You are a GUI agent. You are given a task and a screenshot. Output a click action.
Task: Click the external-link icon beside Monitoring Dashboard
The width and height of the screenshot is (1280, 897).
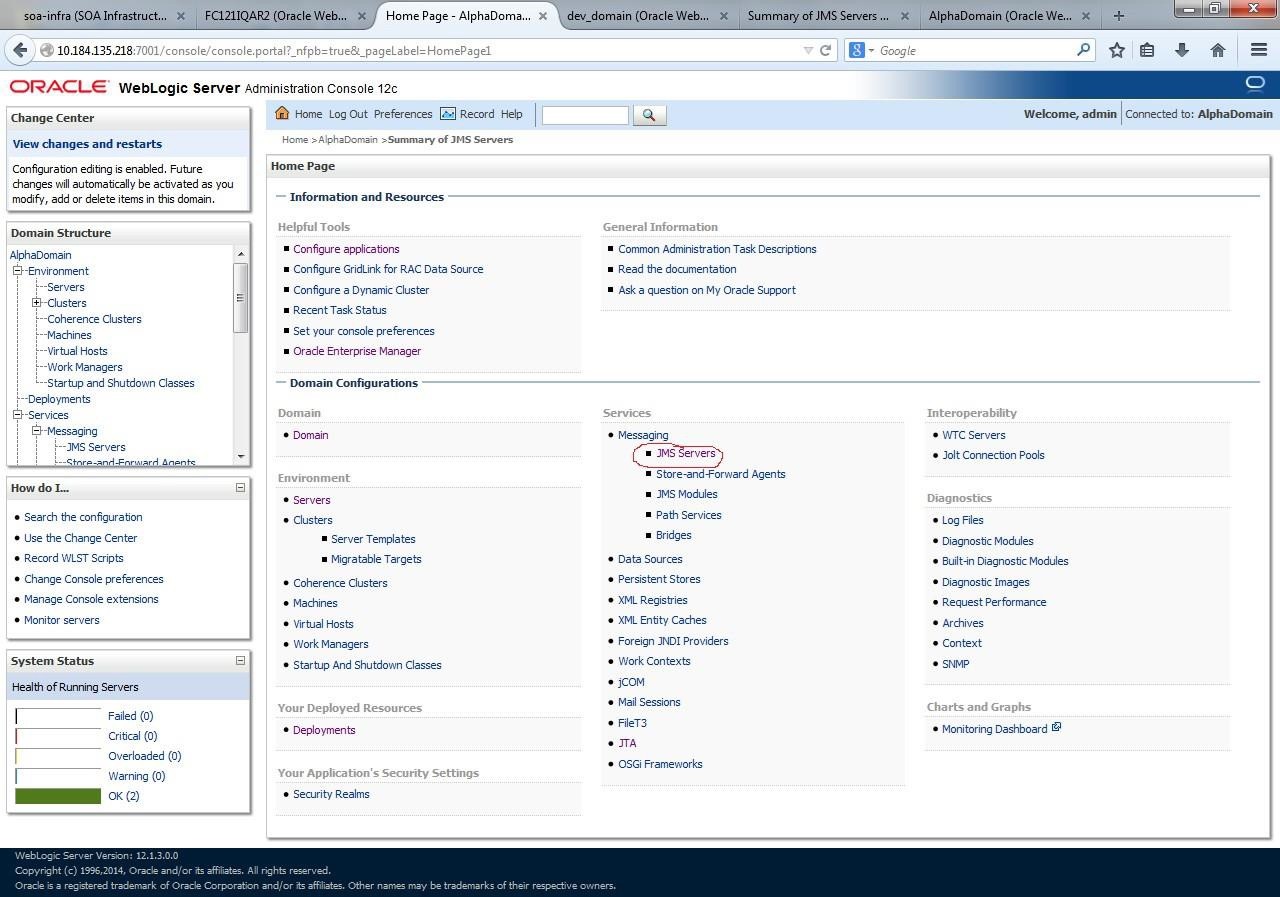coord(1056,728)
